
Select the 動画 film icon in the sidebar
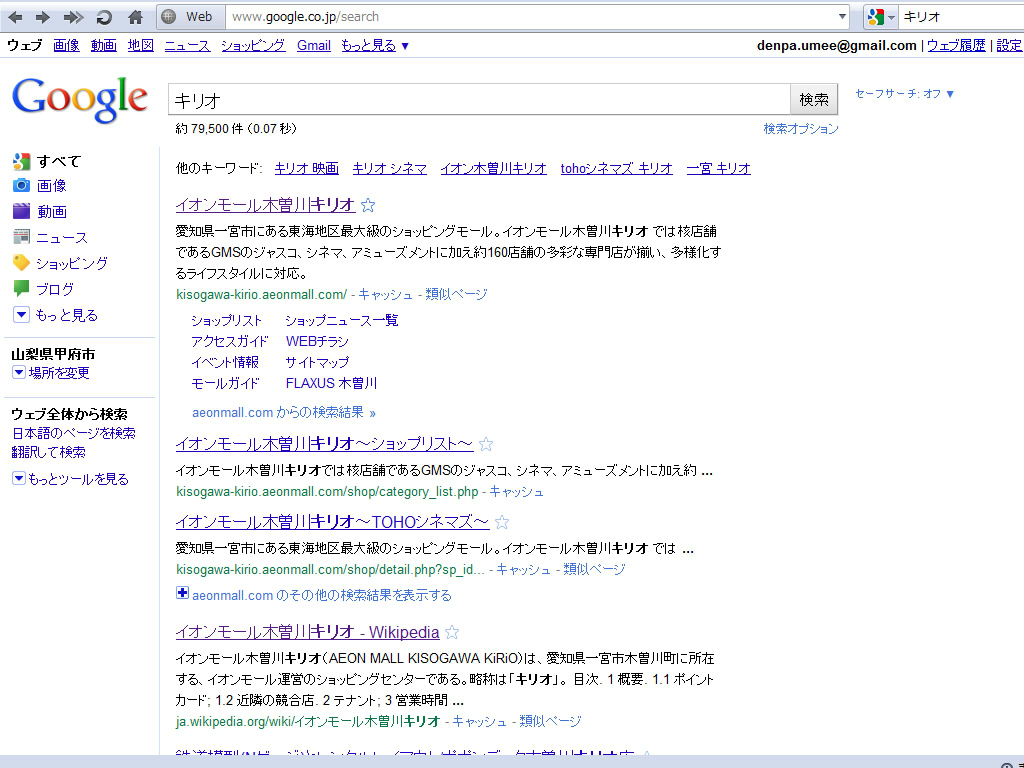(22, 211)
